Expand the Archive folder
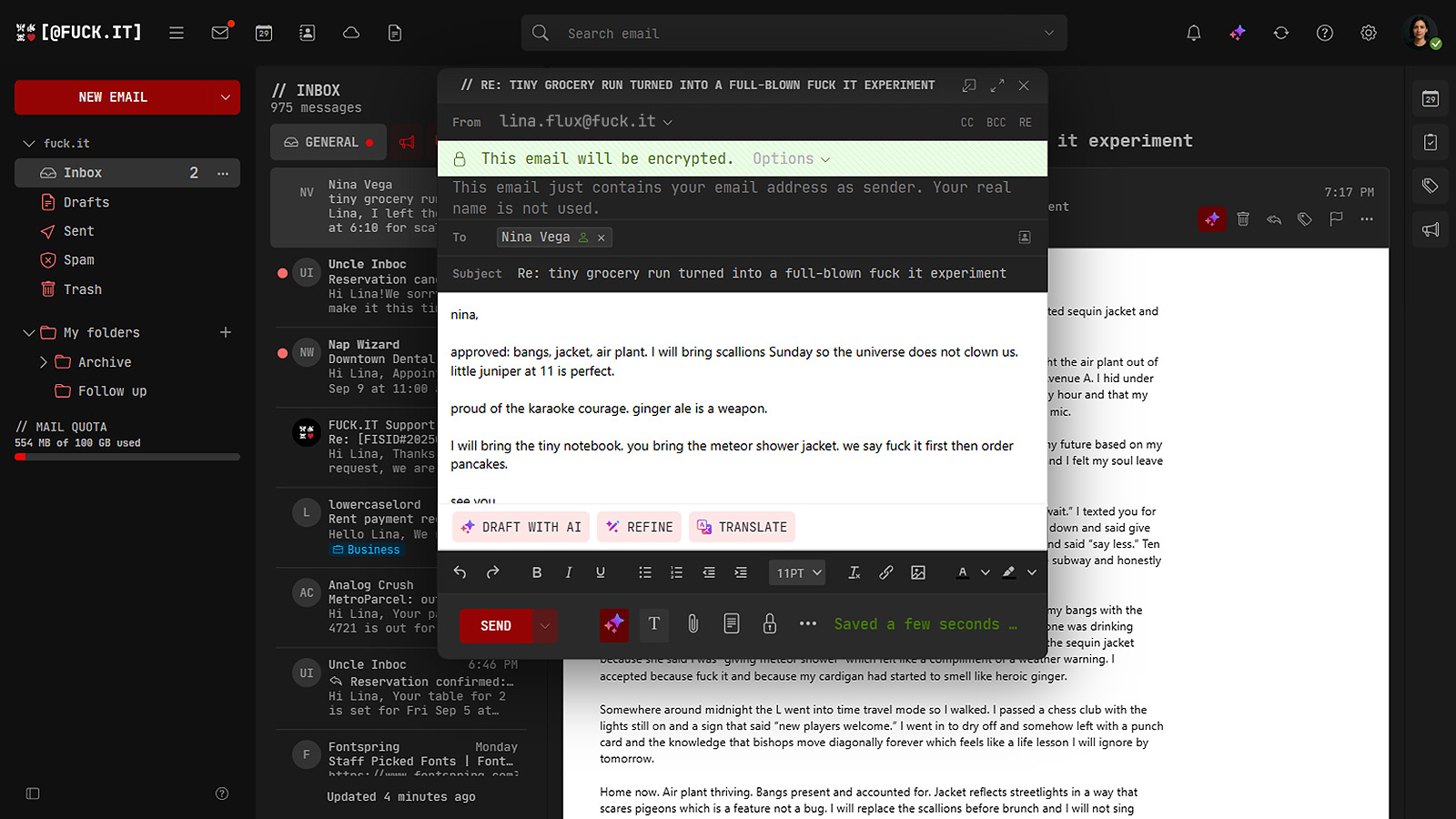The width and height of the screenshot is (1456, 819). [43, 362]
